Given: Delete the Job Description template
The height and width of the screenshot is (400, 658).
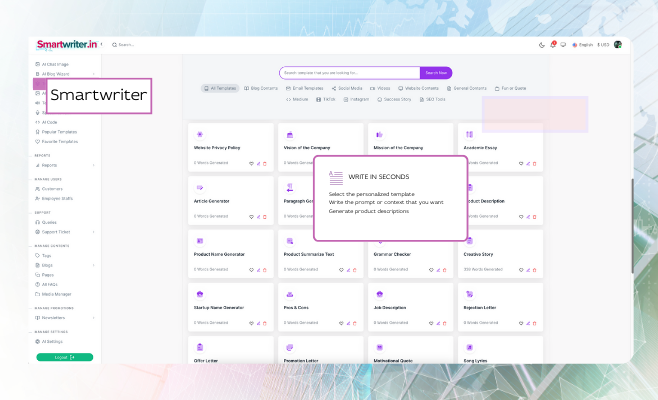Looking at the screenshot, I should pos(444,323).
